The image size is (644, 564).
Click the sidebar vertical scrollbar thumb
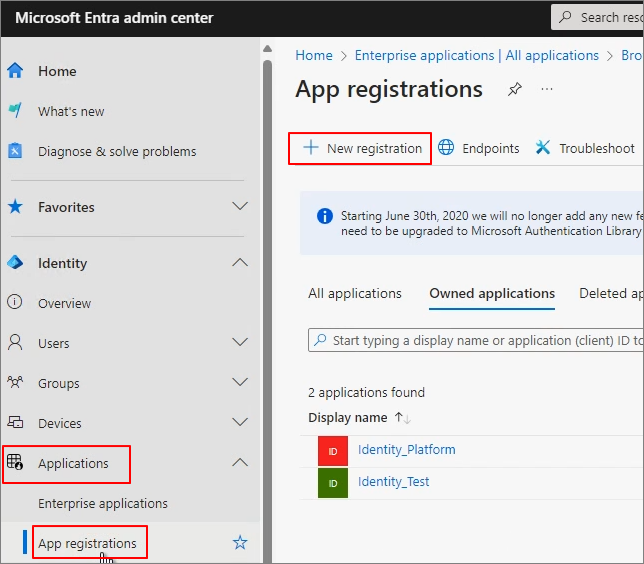pos(267,311)
